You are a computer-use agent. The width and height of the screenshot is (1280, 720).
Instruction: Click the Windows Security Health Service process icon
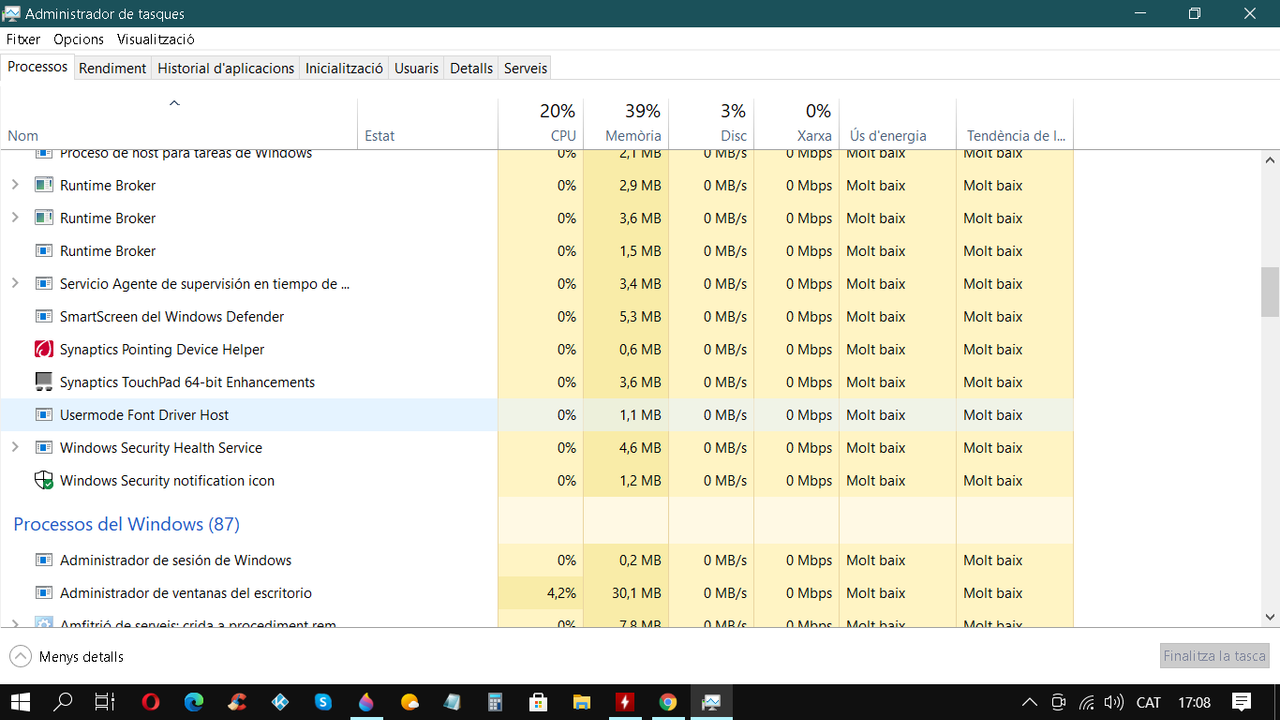[44, 447]
